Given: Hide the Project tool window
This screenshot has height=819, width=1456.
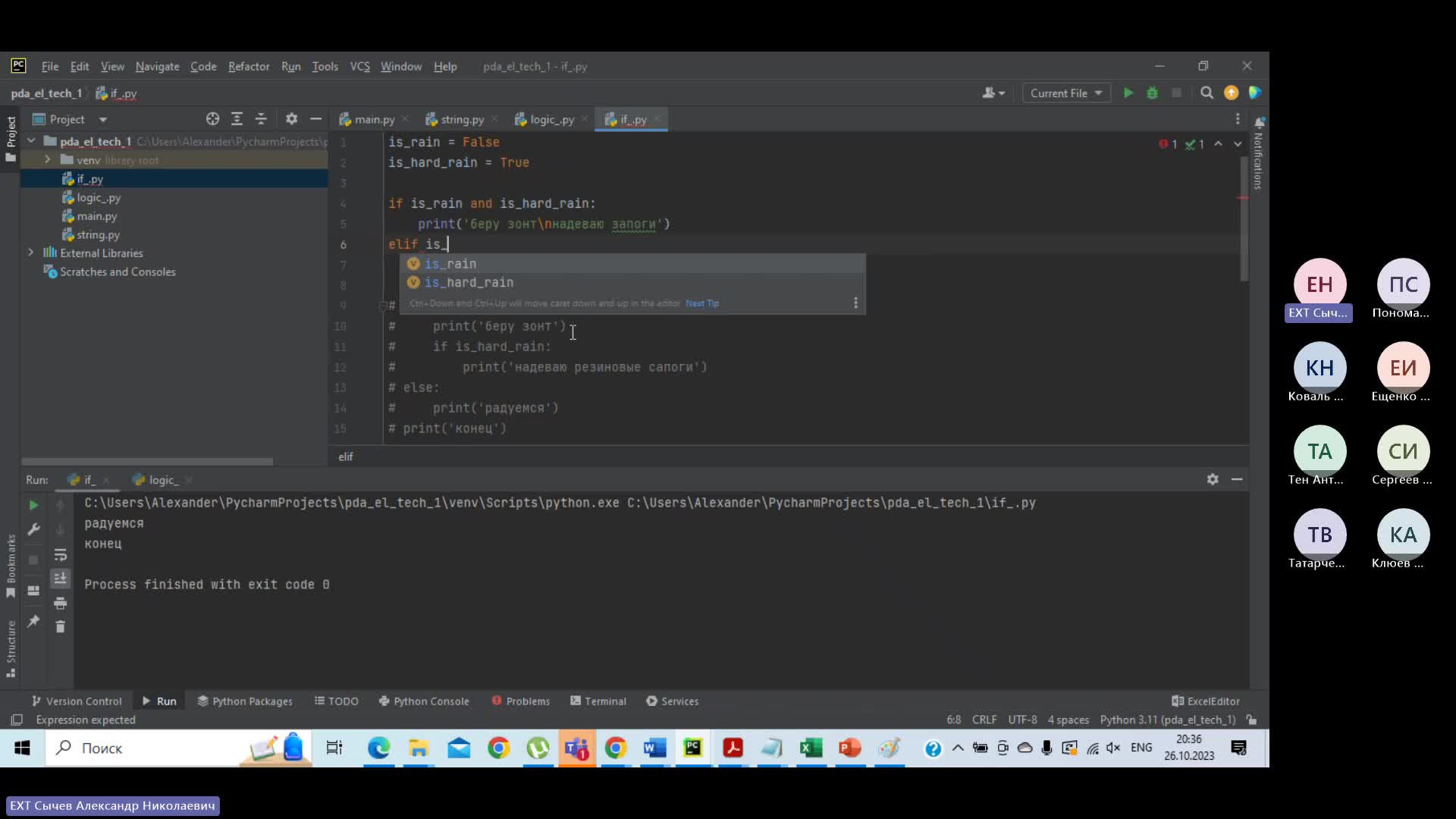Looking at the screenshot, I should (315, 119).
